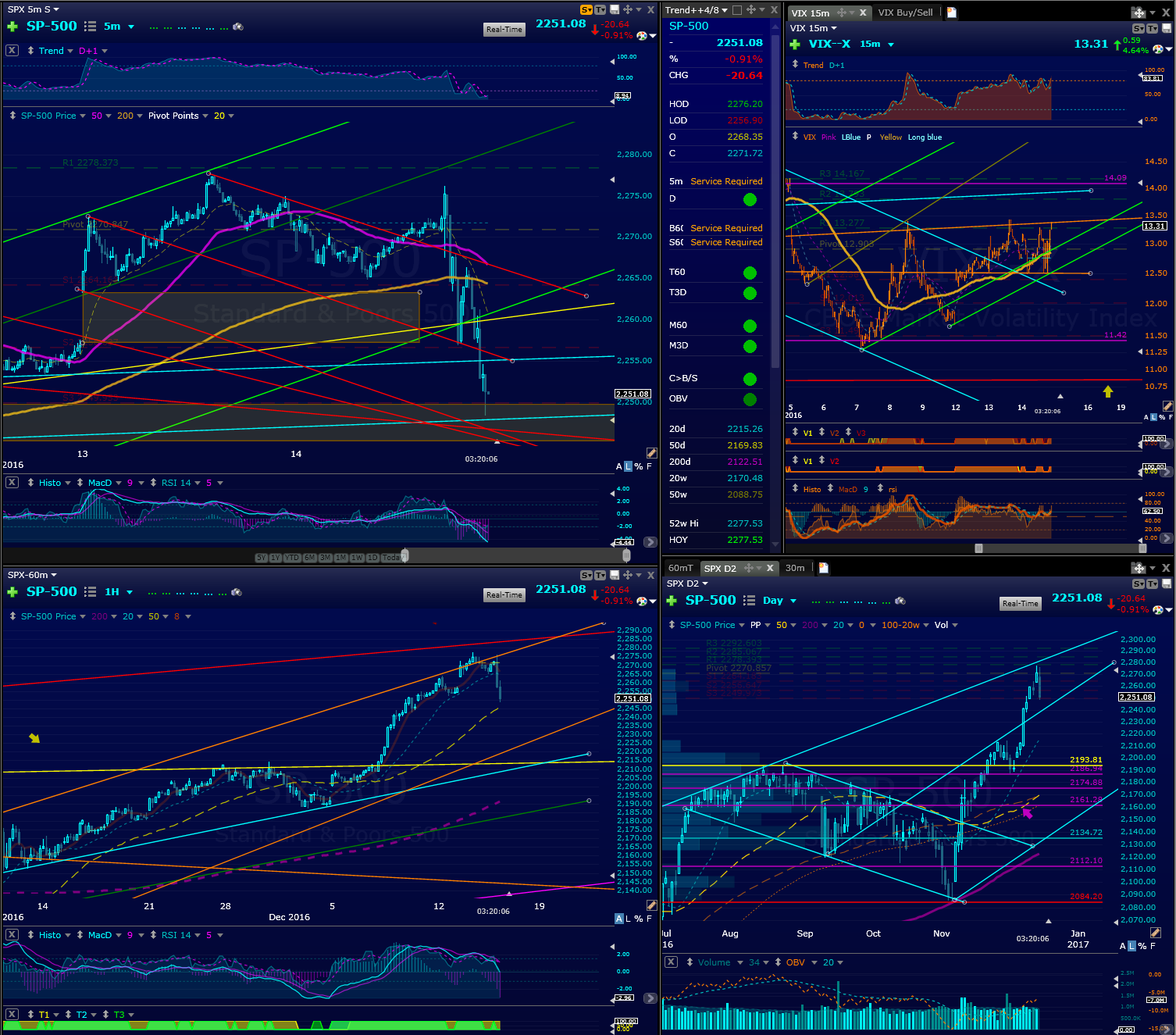Save SPX 5m chart with floppy disk icon
Image resolution: width=1176 pixels, height=1035 pixels.
(615, 9)
